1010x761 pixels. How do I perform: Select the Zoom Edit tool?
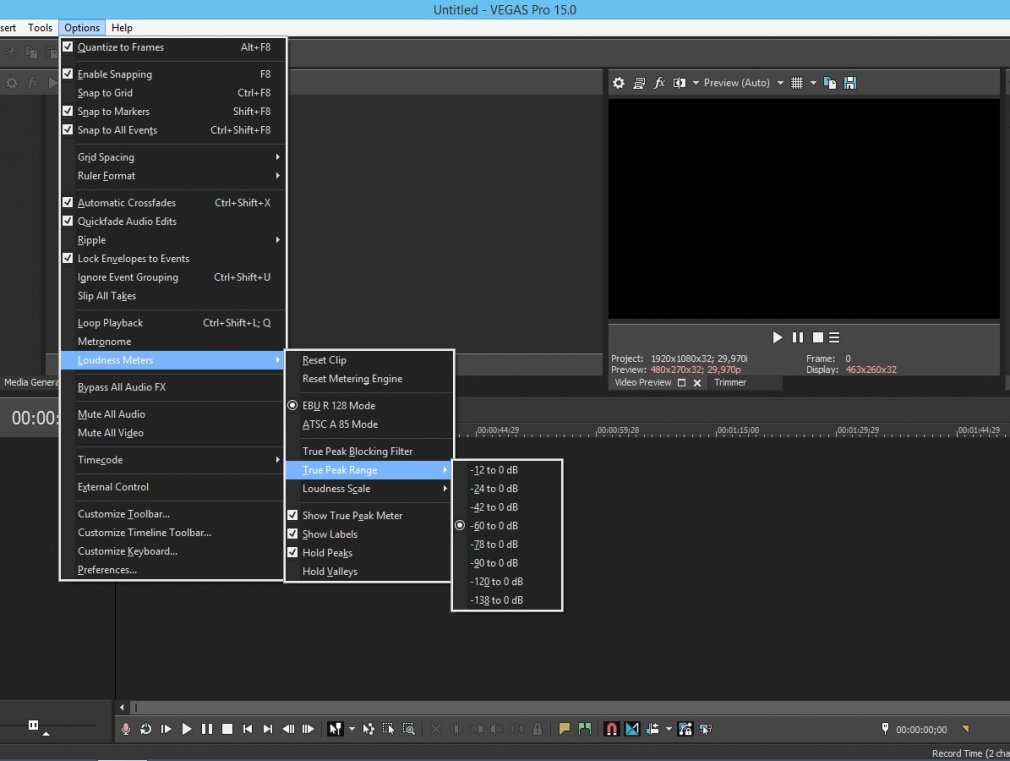409,729
